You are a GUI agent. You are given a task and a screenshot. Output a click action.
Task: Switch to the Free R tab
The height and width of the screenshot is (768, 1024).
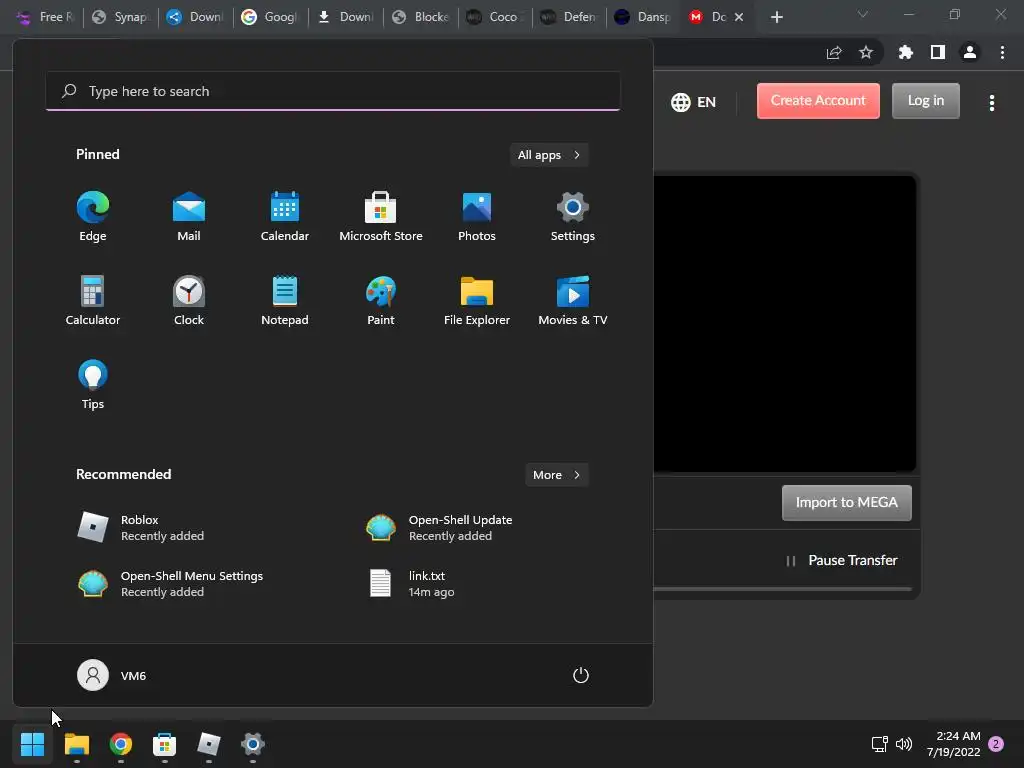(46, 17)
